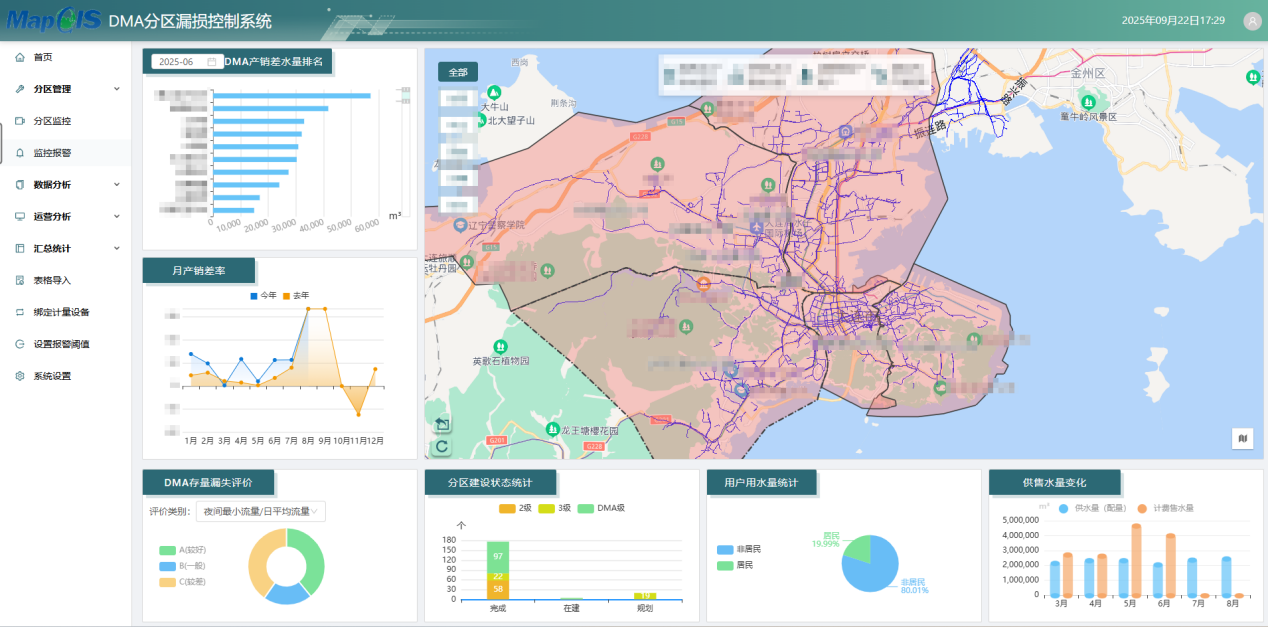
Task: Go to 设置报警阈值 page
Action: (60, 344)
